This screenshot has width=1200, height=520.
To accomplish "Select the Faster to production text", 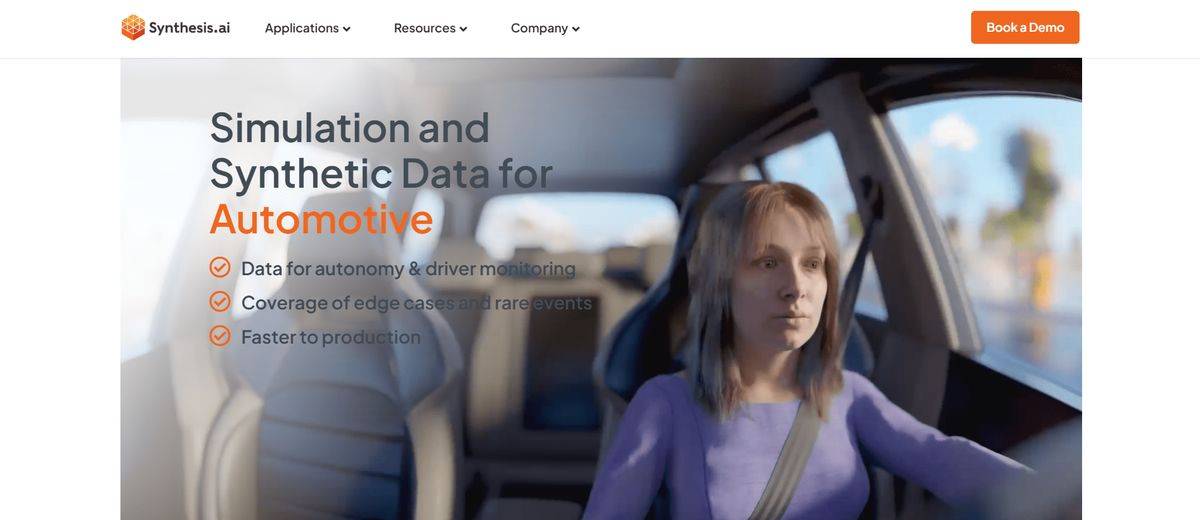I will click(x=331, y=337).
